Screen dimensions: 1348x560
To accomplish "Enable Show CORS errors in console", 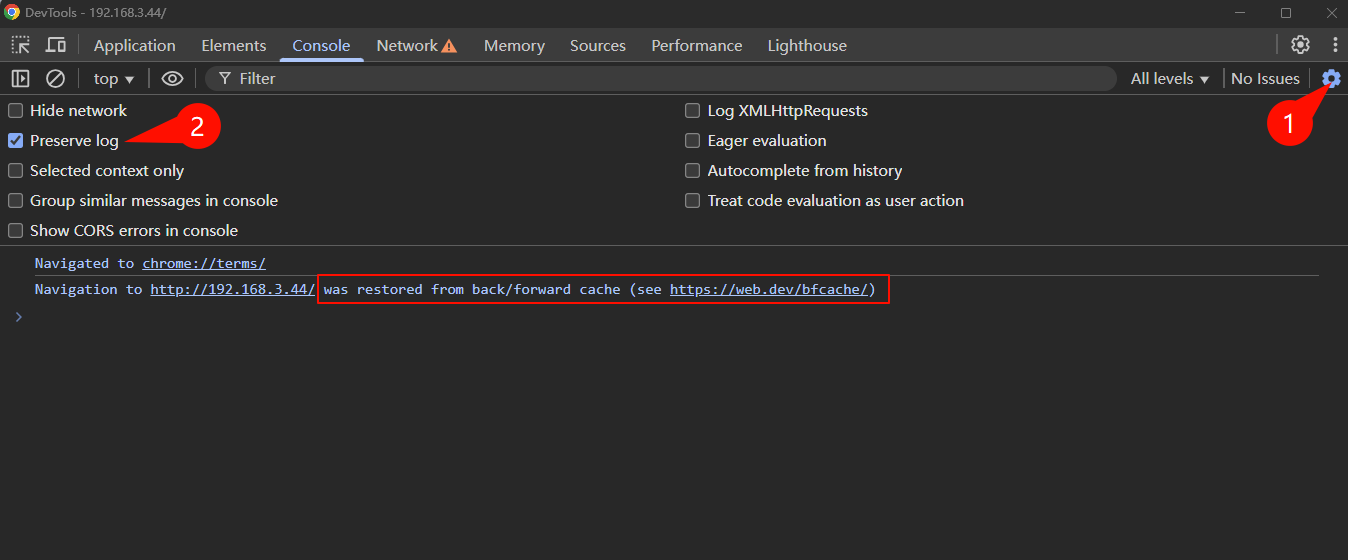I will tap(16, 231).
